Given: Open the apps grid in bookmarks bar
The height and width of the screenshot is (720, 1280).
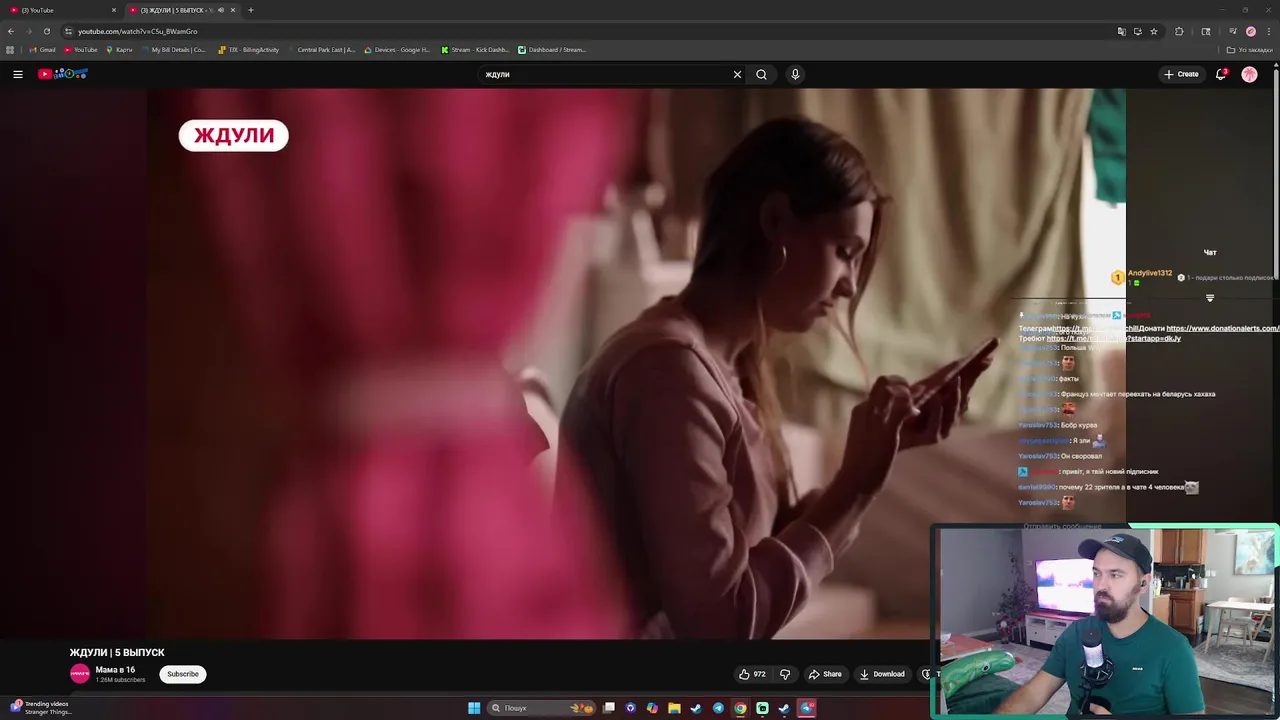Looking at the screenshot, I should point(10,50).
